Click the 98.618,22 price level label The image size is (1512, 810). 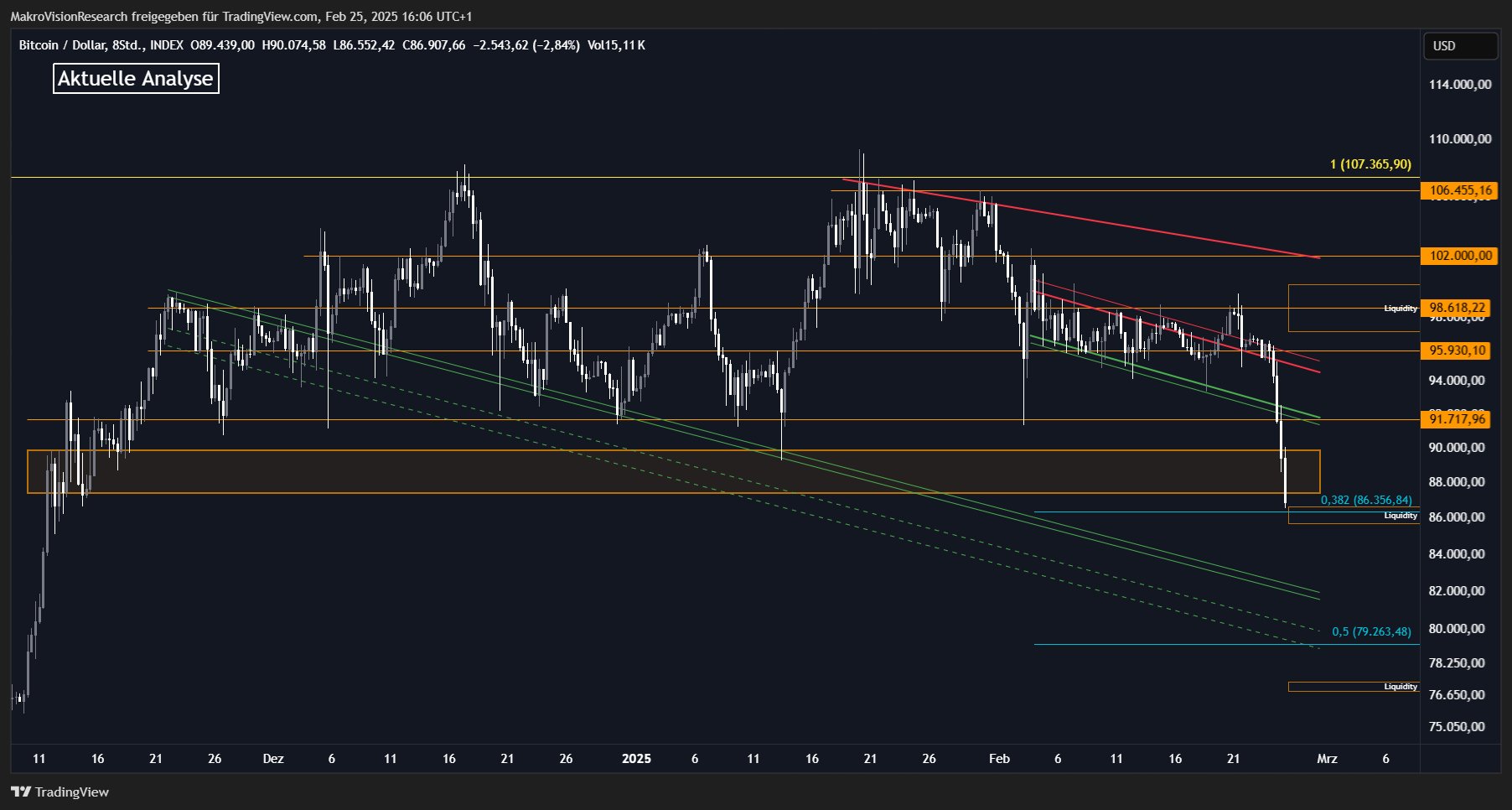[x=1457, y=308]
